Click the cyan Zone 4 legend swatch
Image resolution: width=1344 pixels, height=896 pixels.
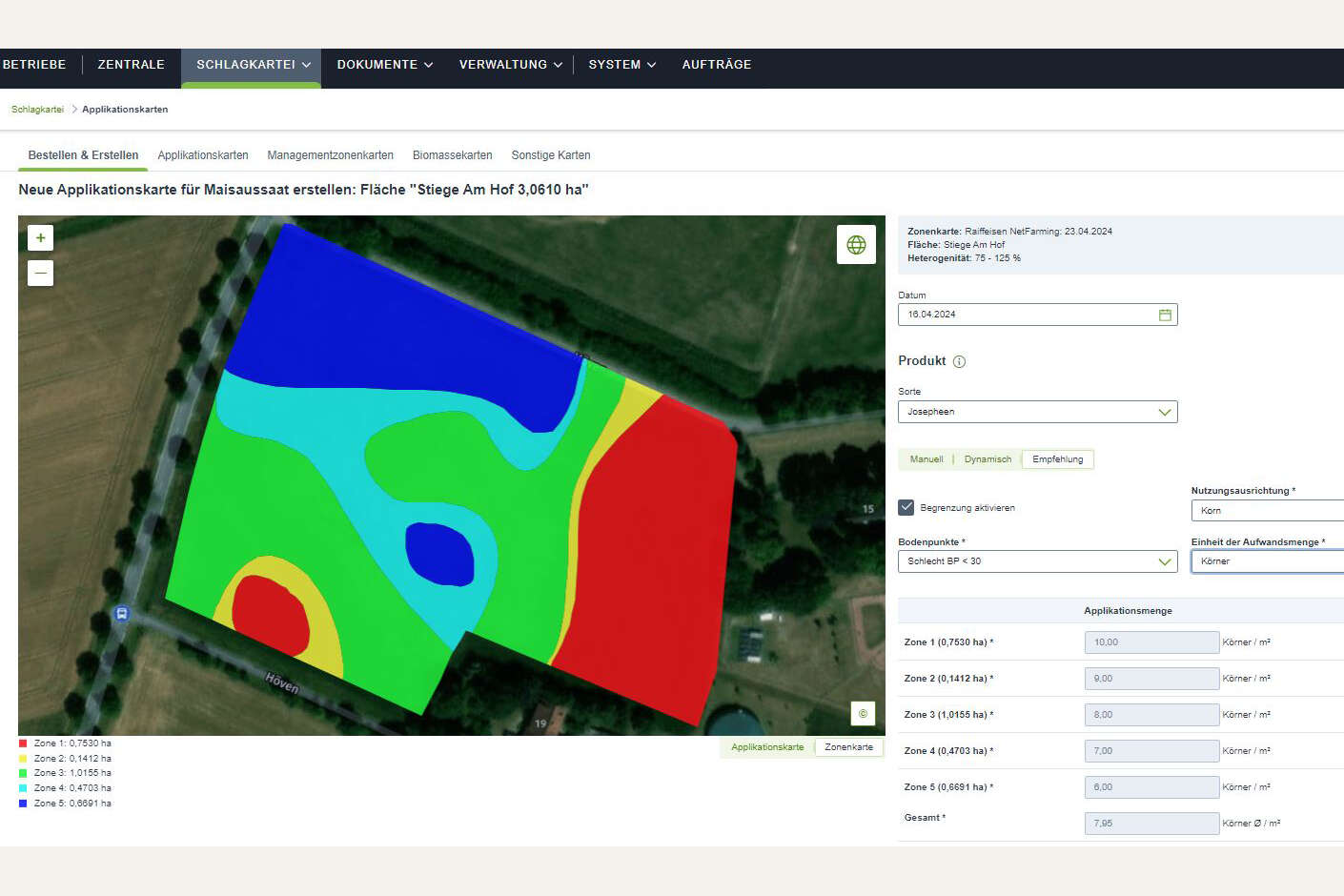(x=23, y=788)
